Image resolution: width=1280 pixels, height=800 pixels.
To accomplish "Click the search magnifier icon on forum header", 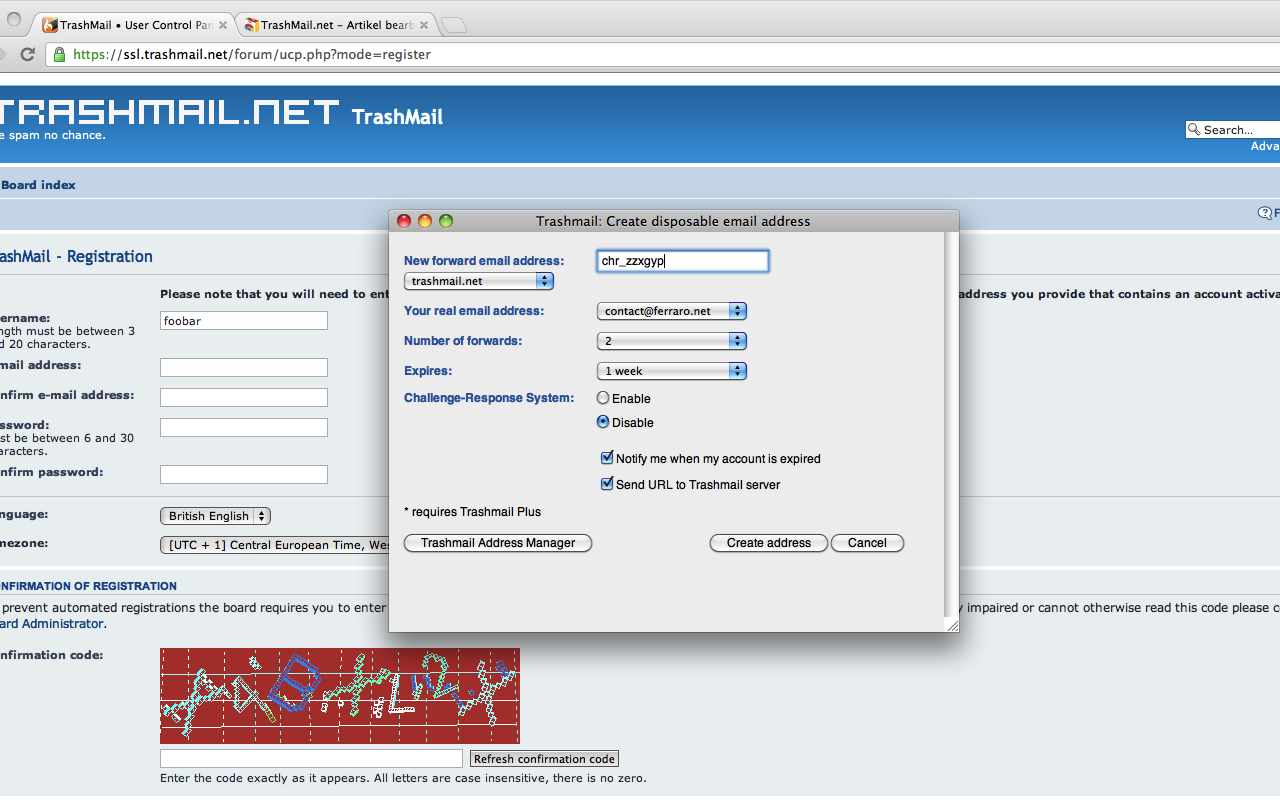I will click(x=1193, y=130).
